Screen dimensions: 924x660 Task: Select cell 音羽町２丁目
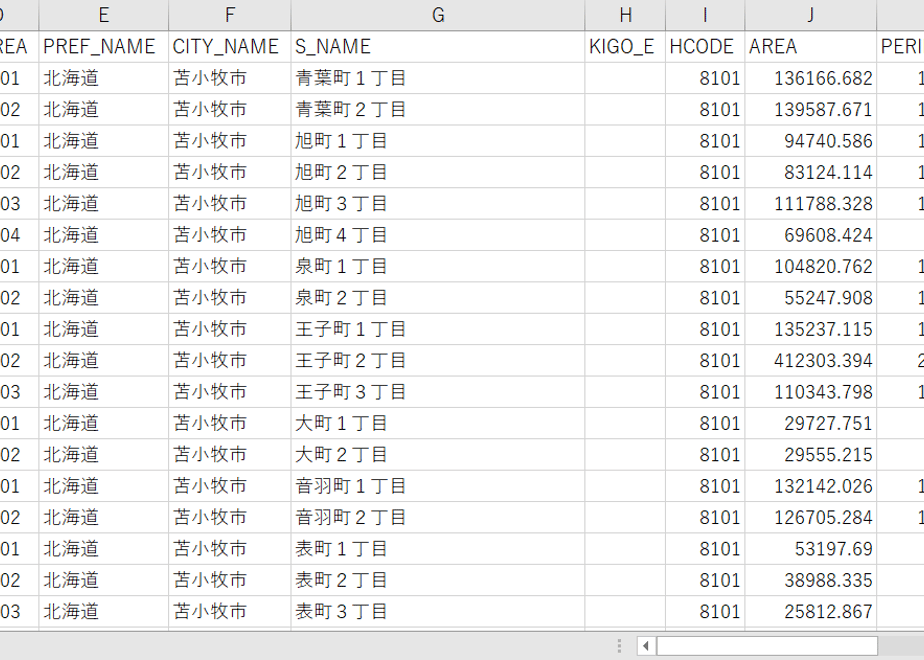(x=438, y=517)
